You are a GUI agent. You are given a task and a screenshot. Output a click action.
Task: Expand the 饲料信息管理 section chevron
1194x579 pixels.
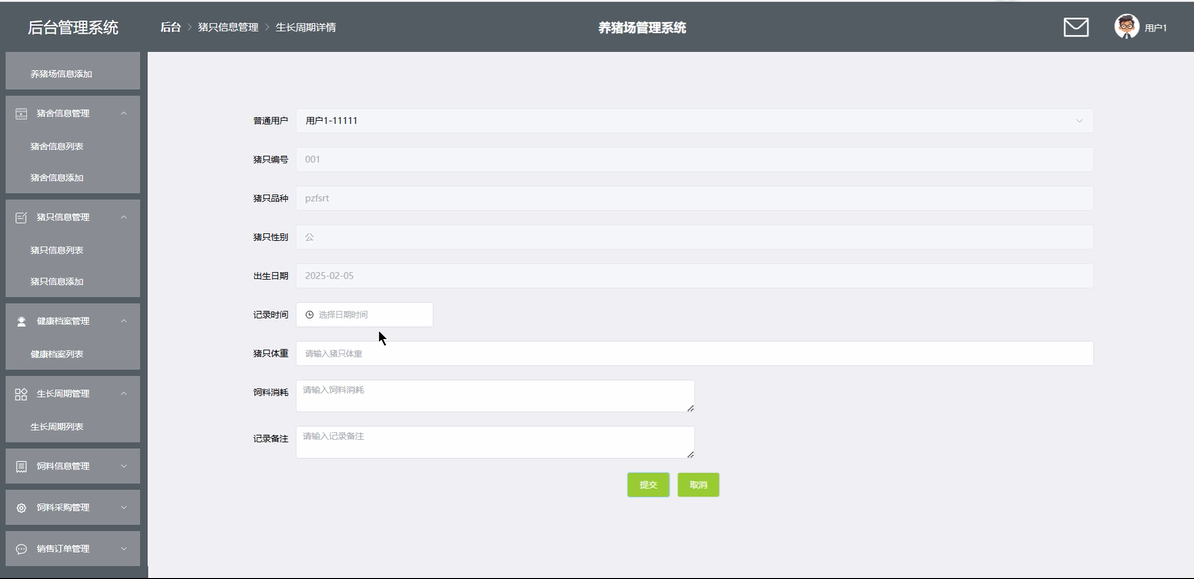coord(123,466)
